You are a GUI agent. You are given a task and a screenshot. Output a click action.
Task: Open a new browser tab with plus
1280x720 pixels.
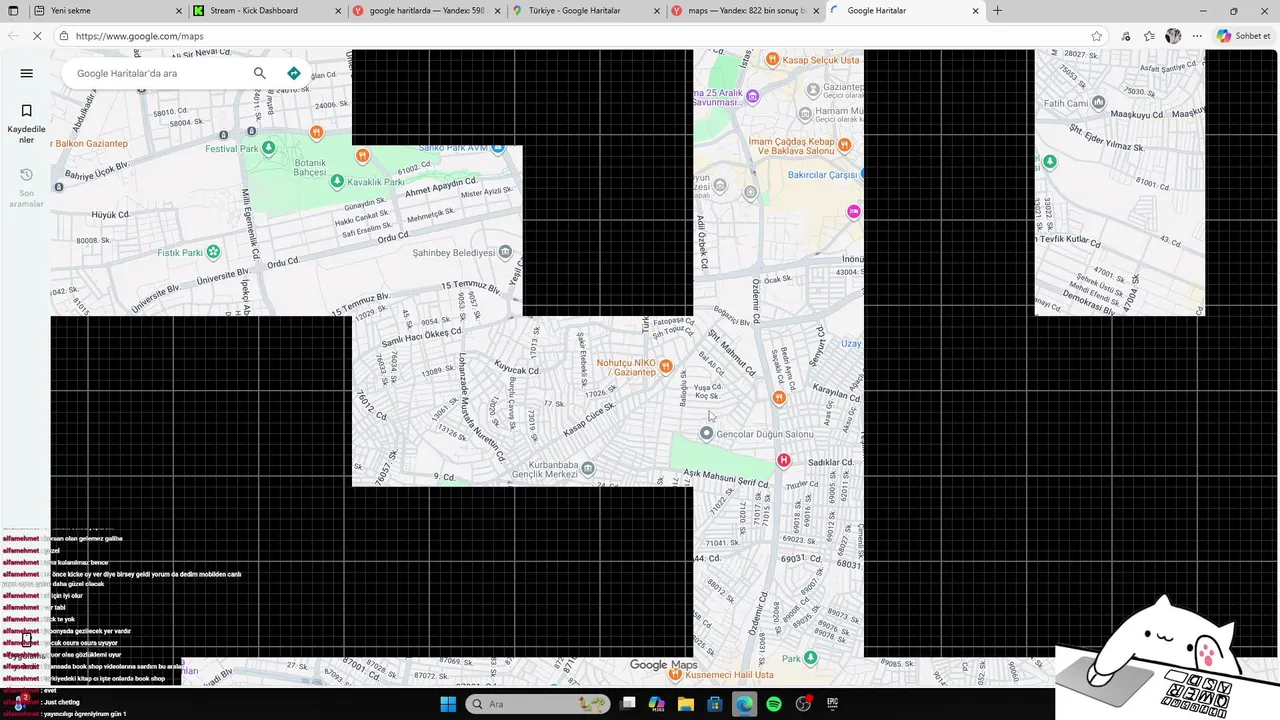click(997, 11)
